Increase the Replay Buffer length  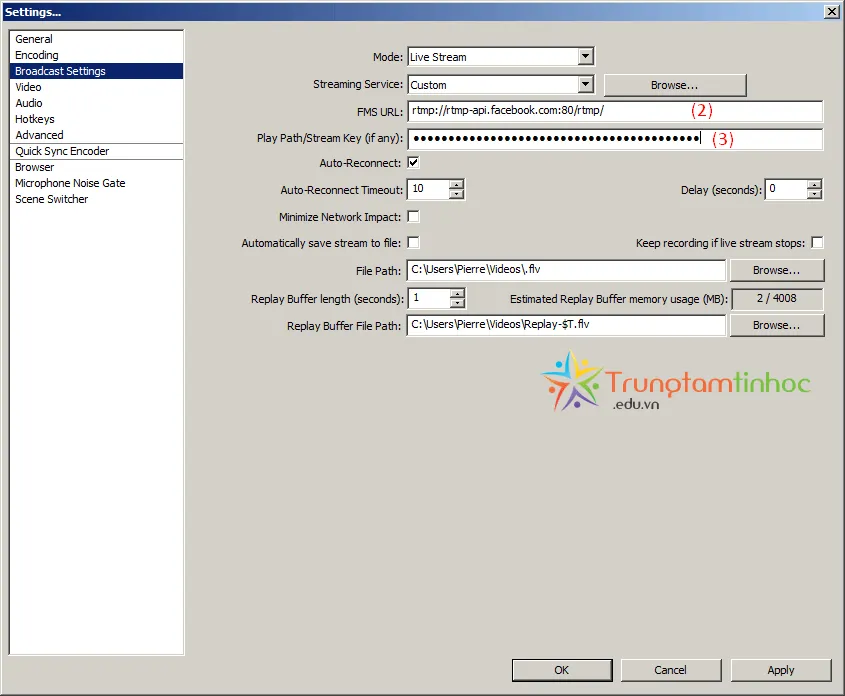pyautogui.click(x=457, y=293)
